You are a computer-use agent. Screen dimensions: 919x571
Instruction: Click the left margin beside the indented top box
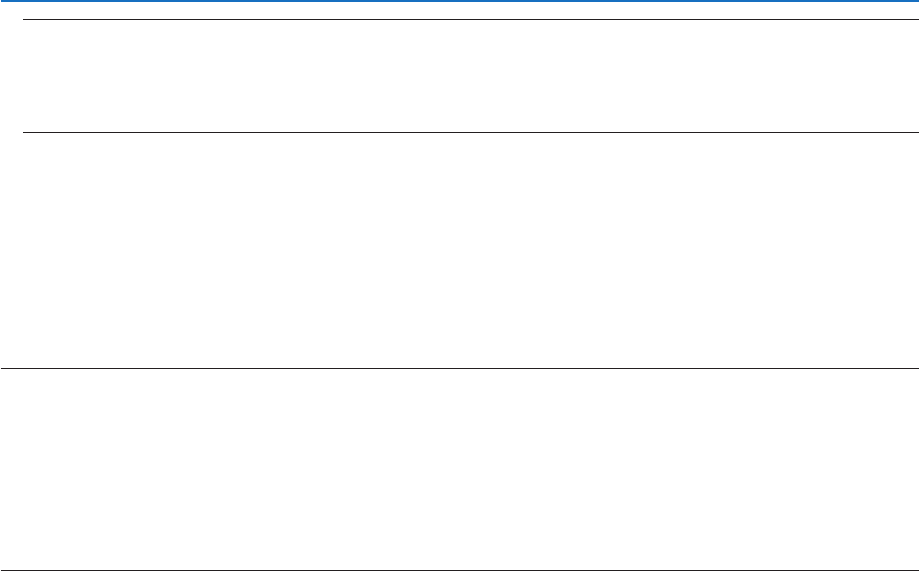tap(11, 76)
